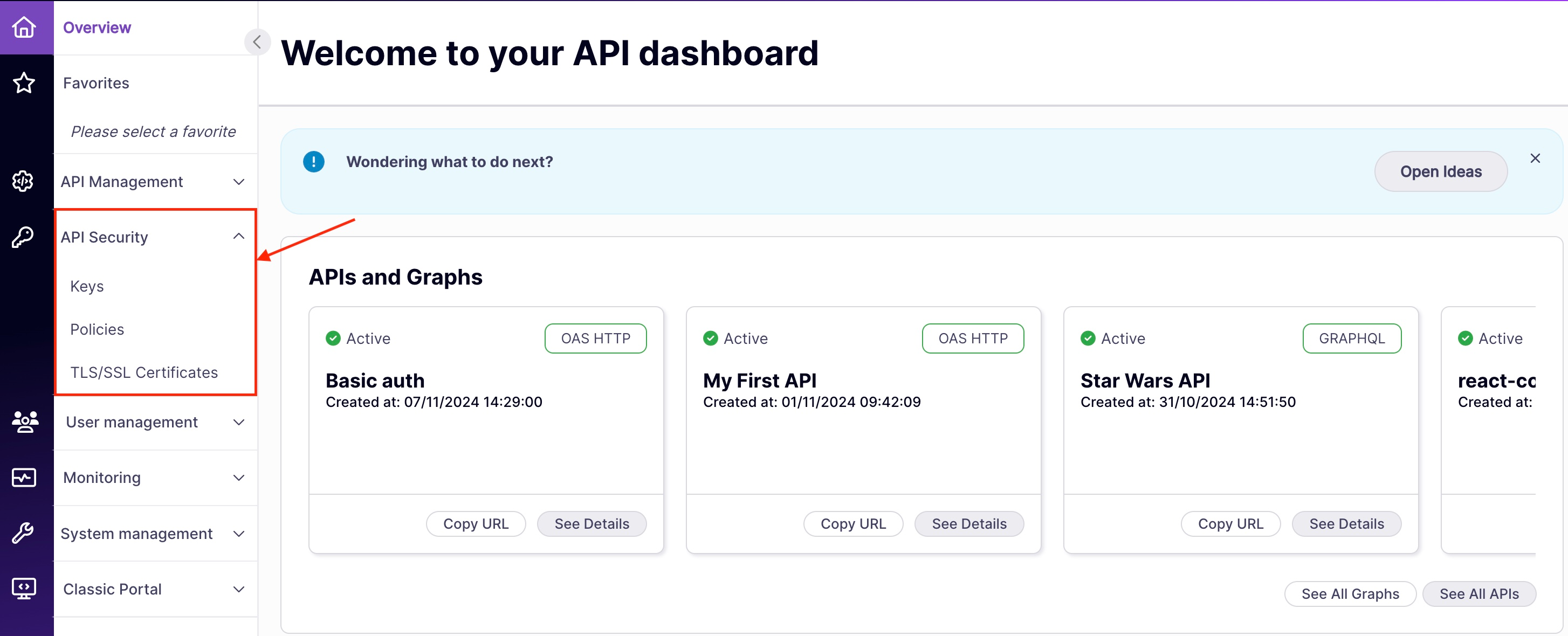See Details for Basic auth API
This screenshot has height=636, width=1568.
pos(592,523)
